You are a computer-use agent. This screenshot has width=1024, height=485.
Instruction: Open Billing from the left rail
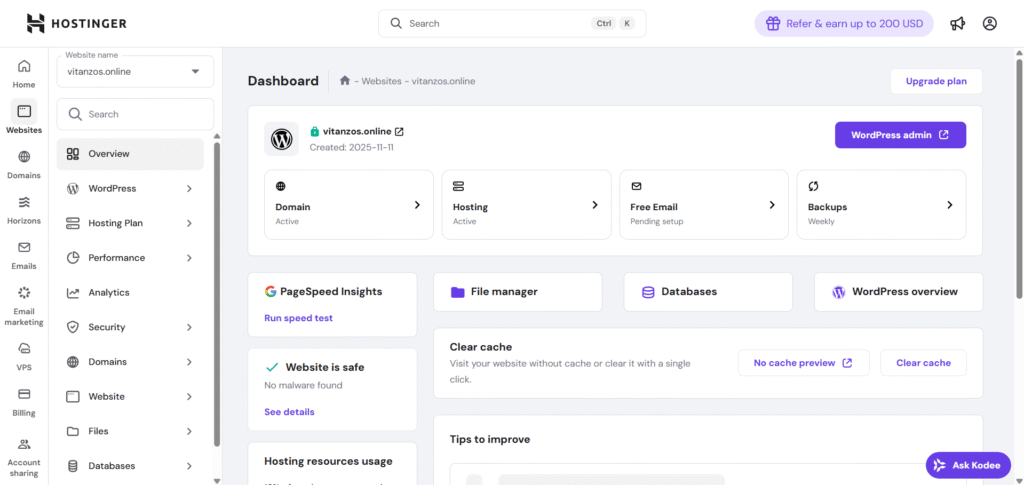pos(24,401)
